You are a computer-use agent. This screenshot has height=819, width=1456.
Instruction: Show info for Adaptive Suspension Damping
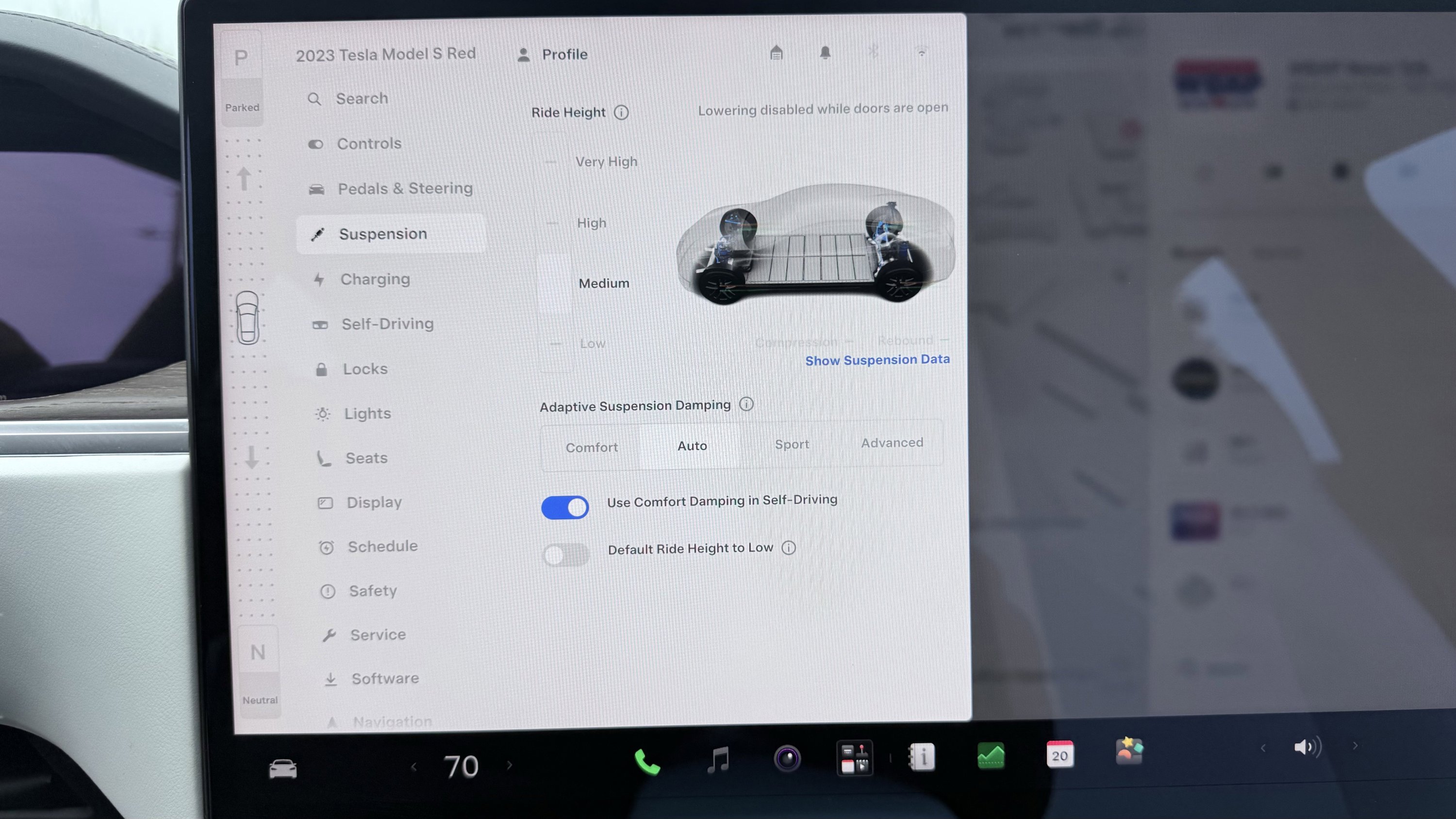(746, 404)
